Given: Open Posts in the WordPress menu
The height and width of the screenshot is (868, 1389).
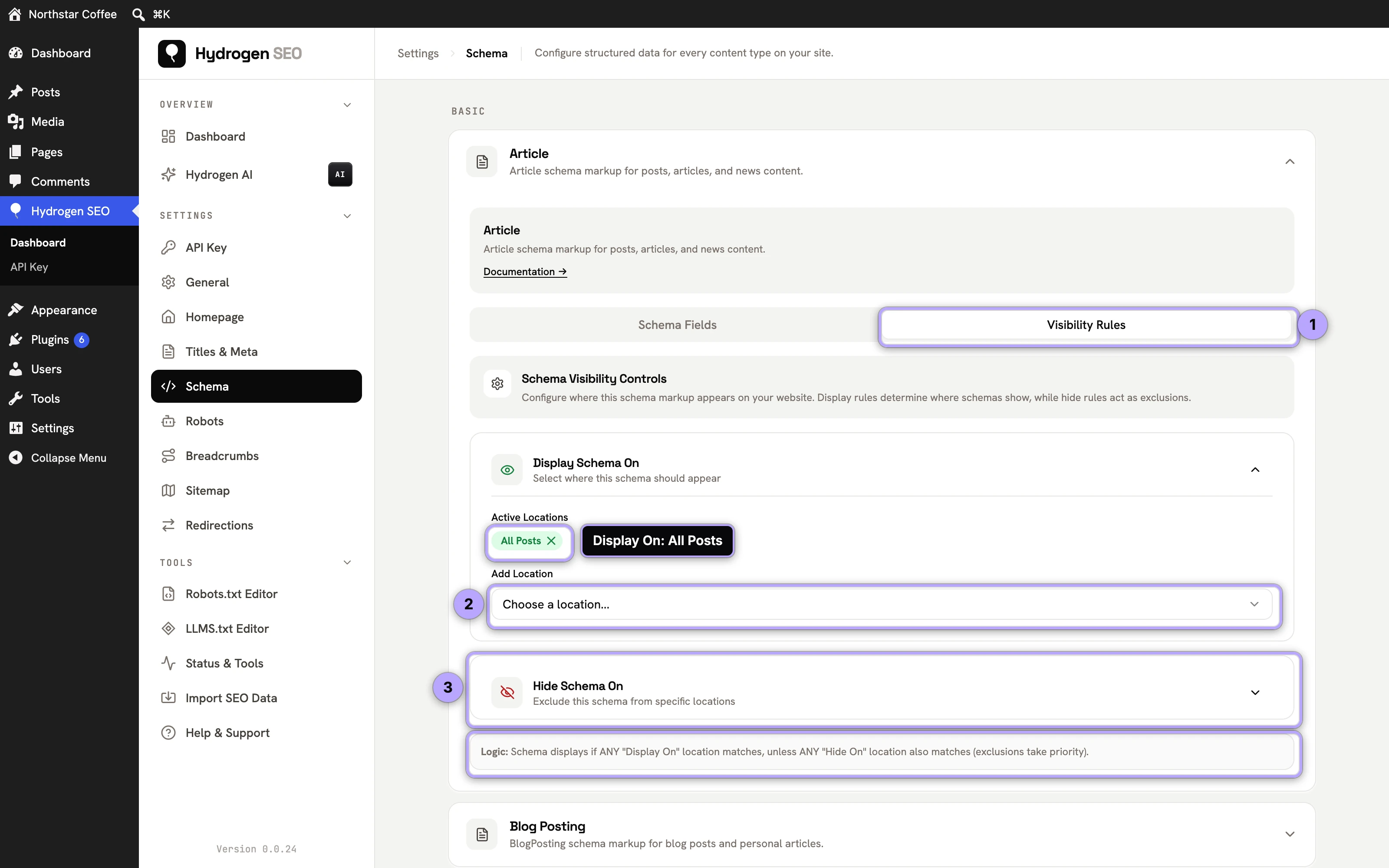Looking at the screenshot, I should pos(69,92).
